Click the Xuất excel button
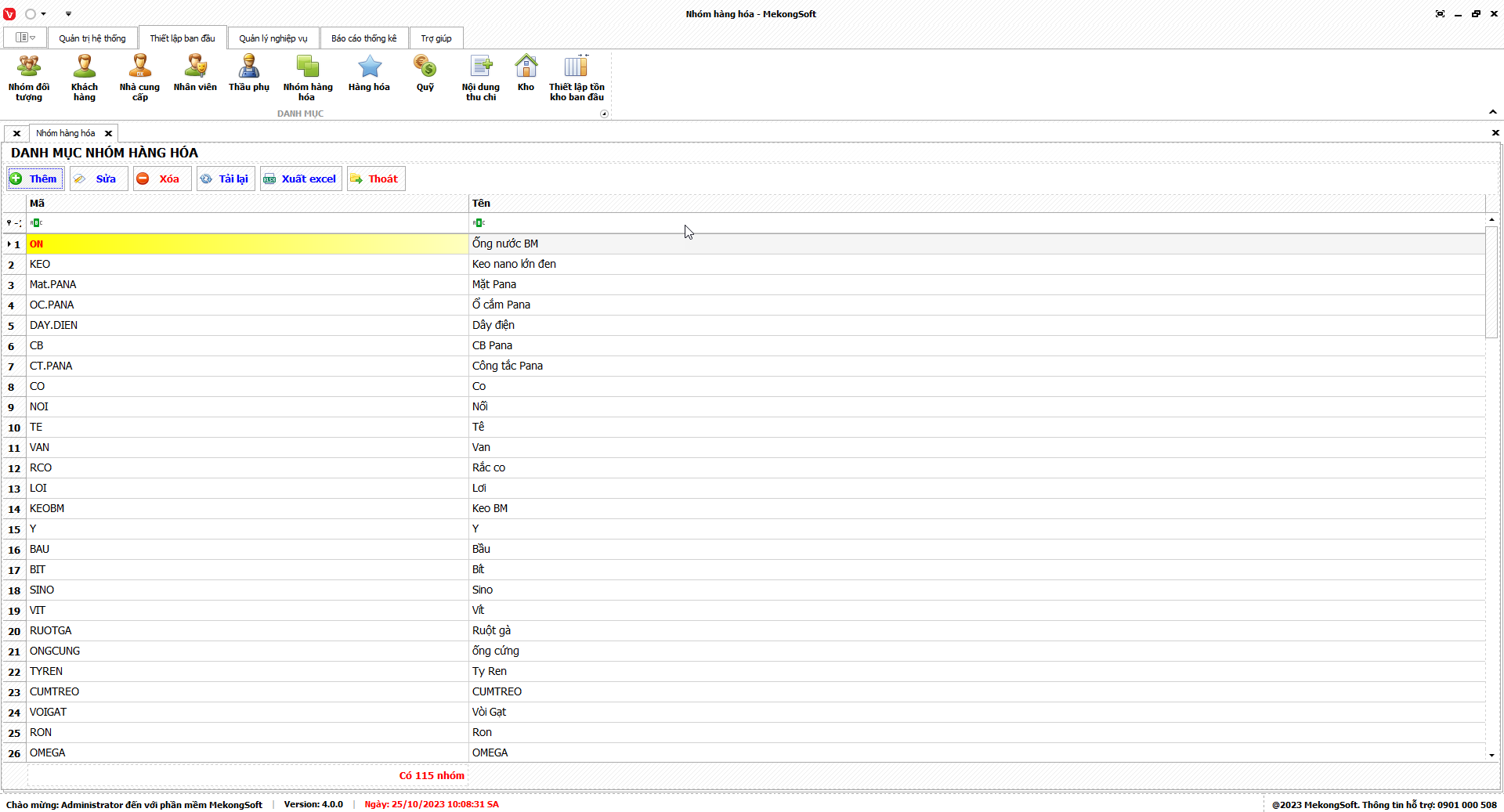This screenshot has width=1504, height=812. coord(301,179)
